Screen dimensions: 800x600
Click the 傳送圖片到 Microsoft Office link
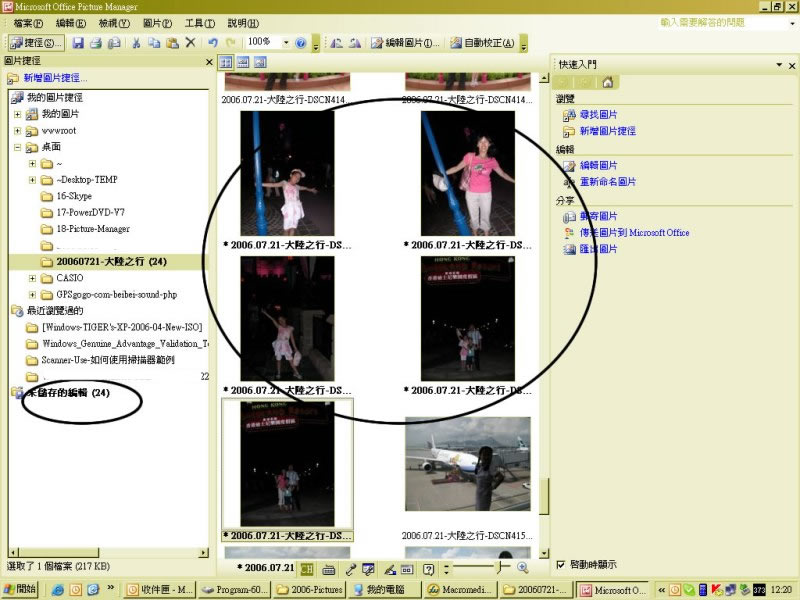pyautogui.click(x=634, y=233)
